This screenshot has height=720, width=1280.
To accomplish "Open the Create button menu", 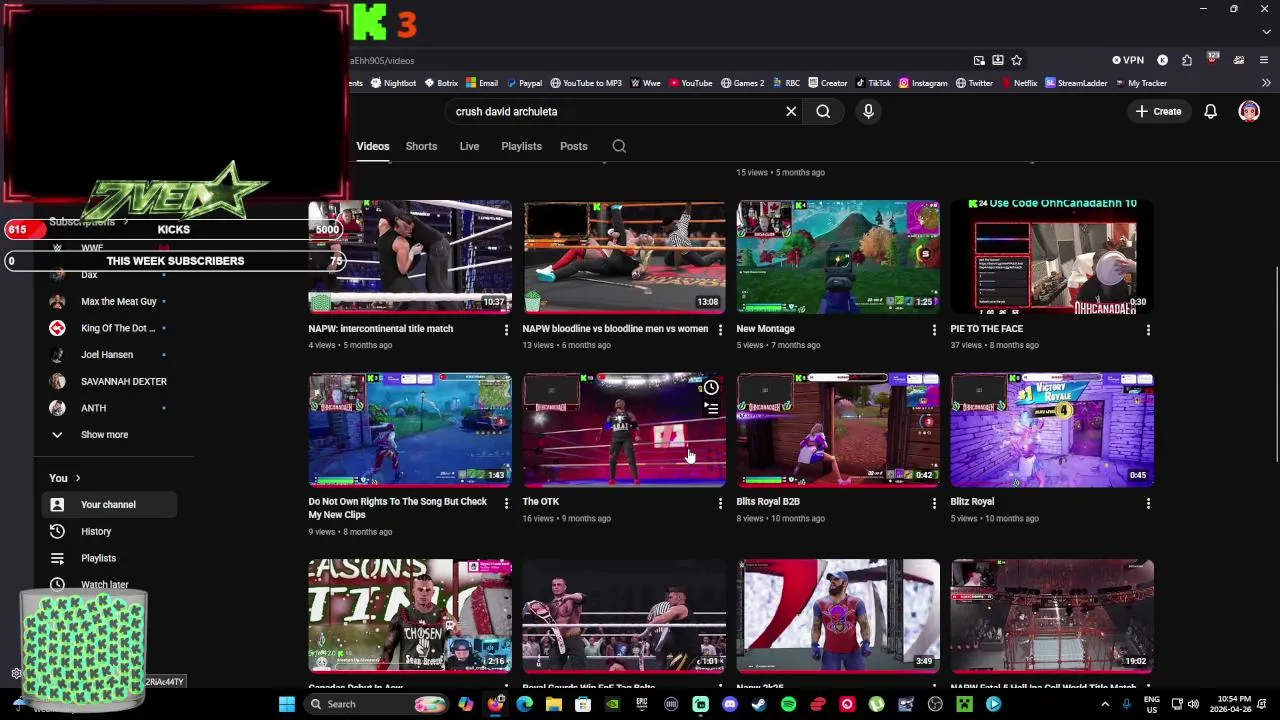I will coord(1159,111).
